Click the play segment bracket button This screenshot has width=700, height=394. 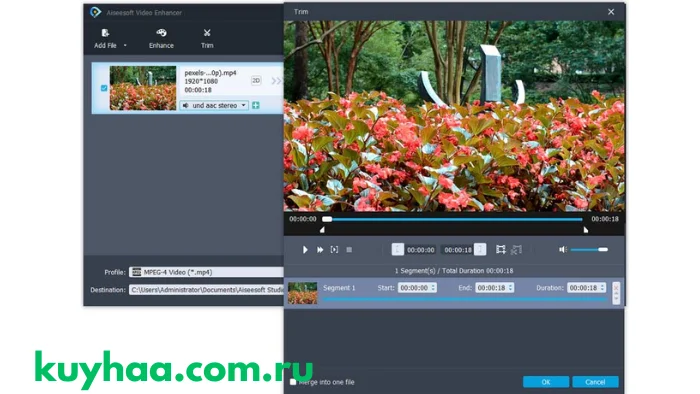pos(334,250)
